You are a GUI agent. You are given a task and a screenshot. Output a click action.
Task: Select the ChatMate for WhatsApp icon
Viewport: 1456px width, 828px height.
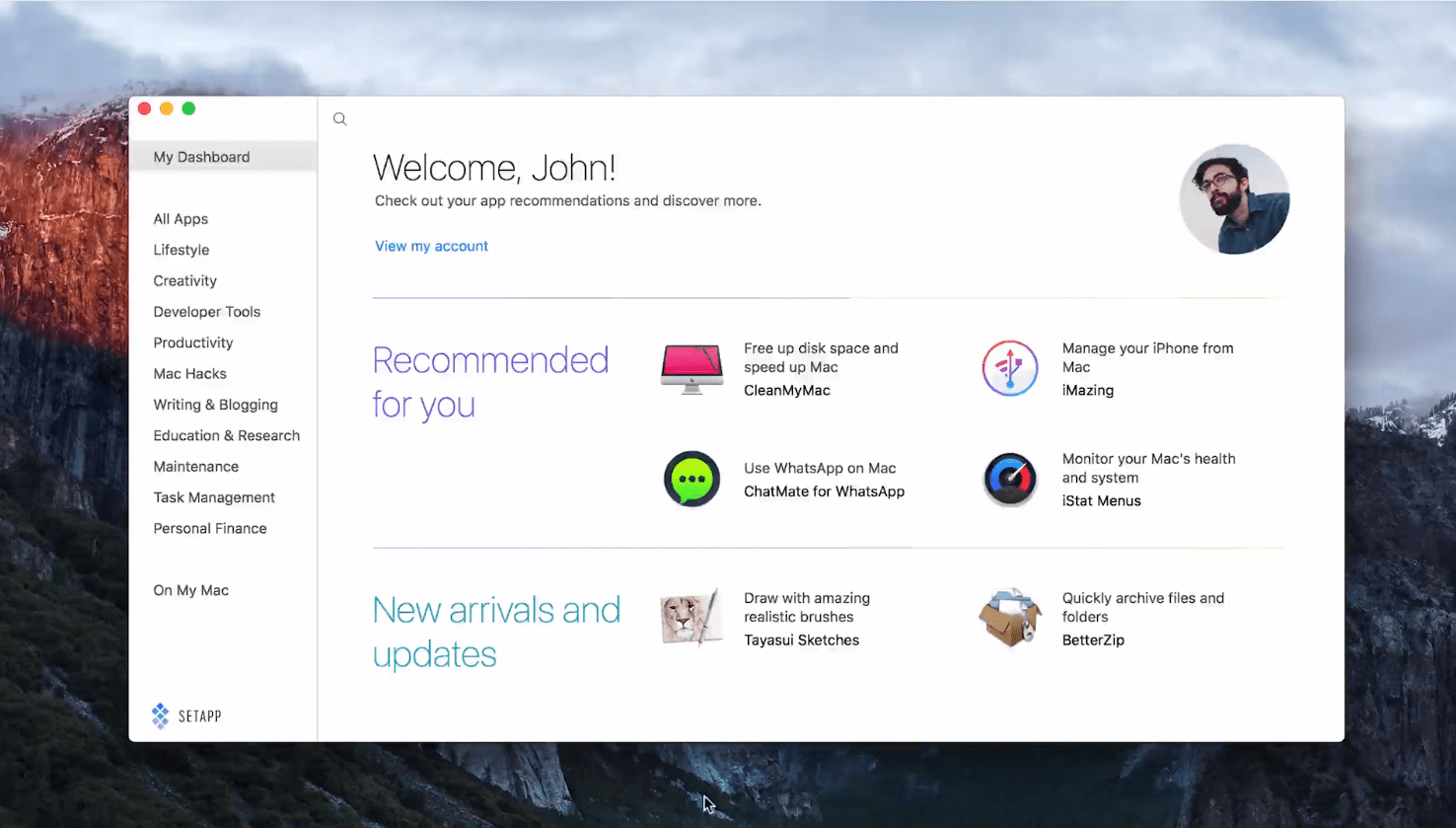(692, 479)
